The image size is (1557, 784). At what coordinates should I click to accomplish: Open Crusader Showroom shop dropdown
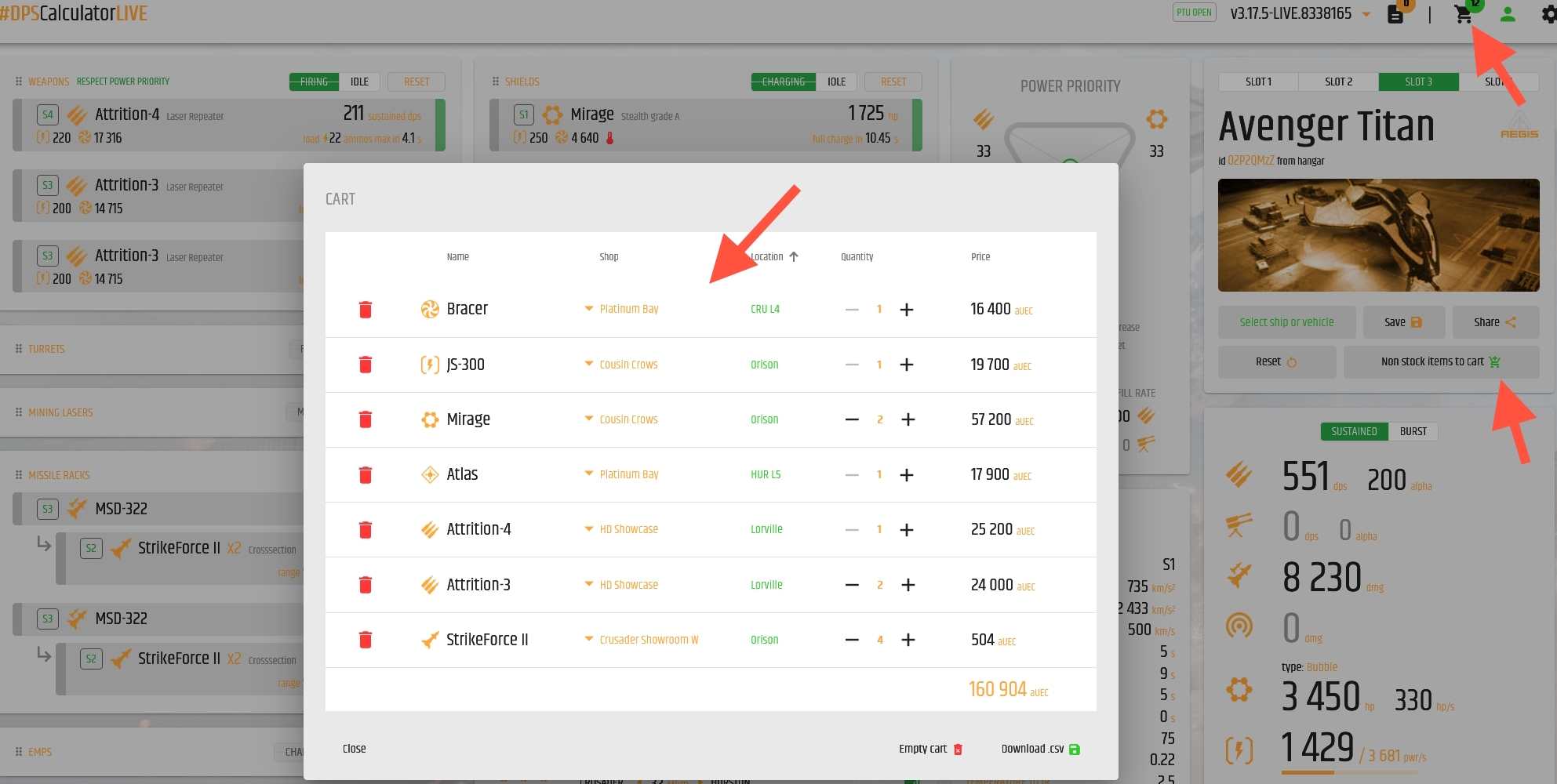pos(589,640)
